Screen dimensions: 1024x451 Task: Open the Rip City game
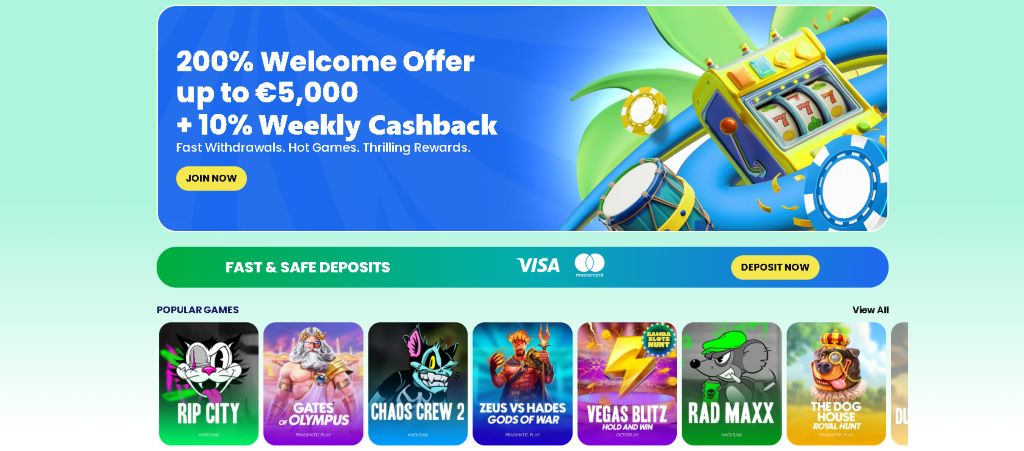(x=208, y=383)
